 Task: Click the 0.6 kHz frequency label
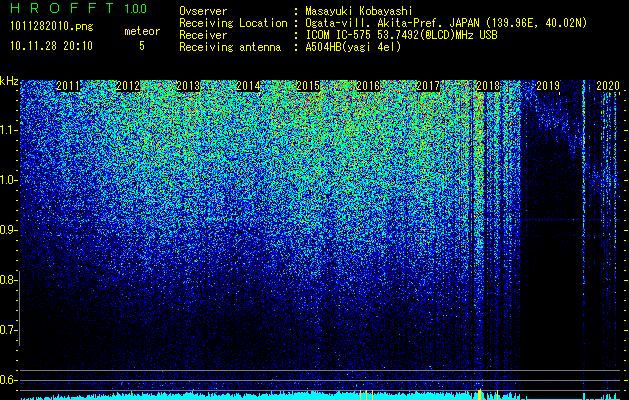[x=8, y=380]
